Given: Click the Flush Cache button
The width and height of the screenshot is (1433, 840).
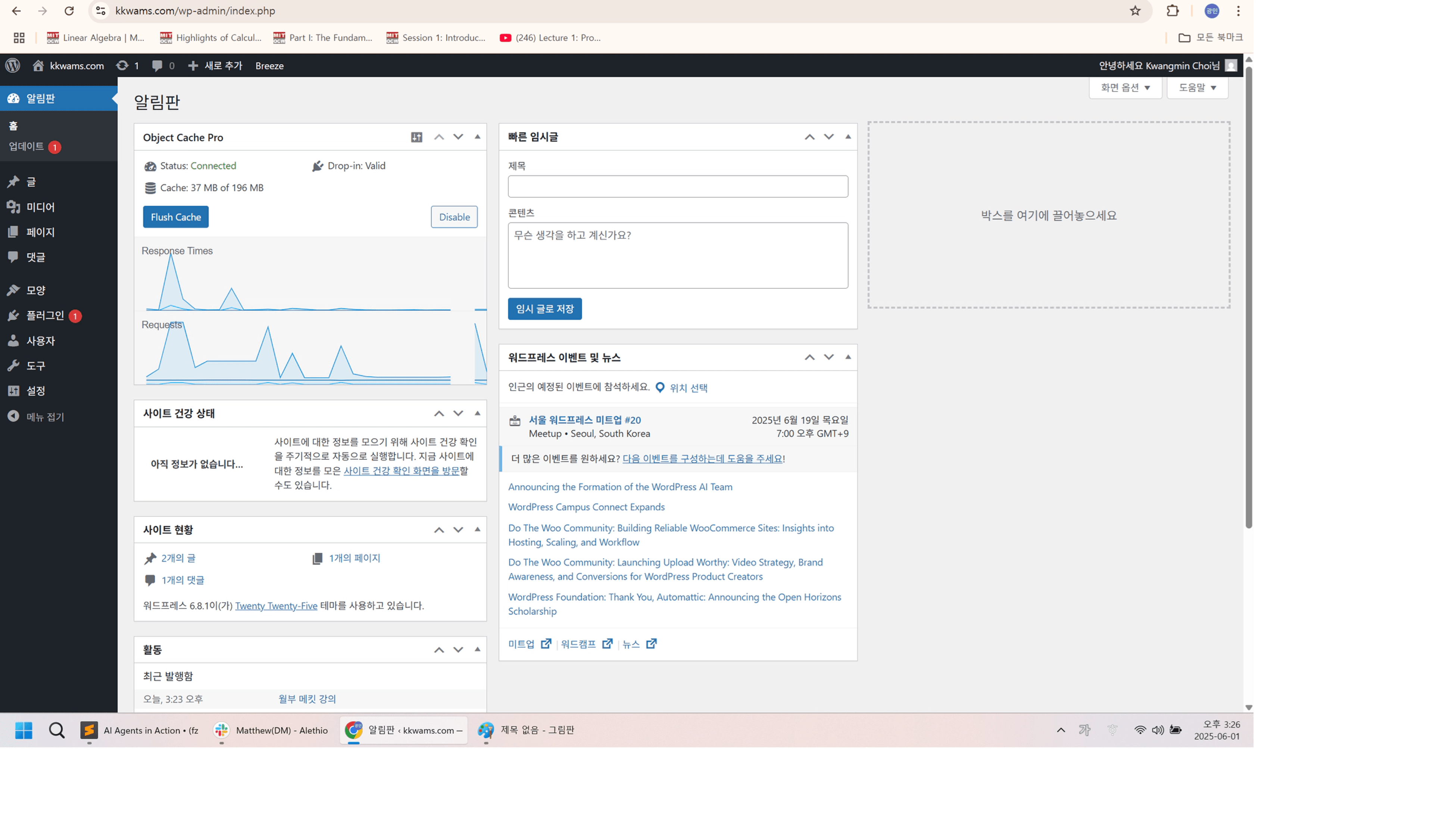Looking at the screenshot, I should [176, 217].
